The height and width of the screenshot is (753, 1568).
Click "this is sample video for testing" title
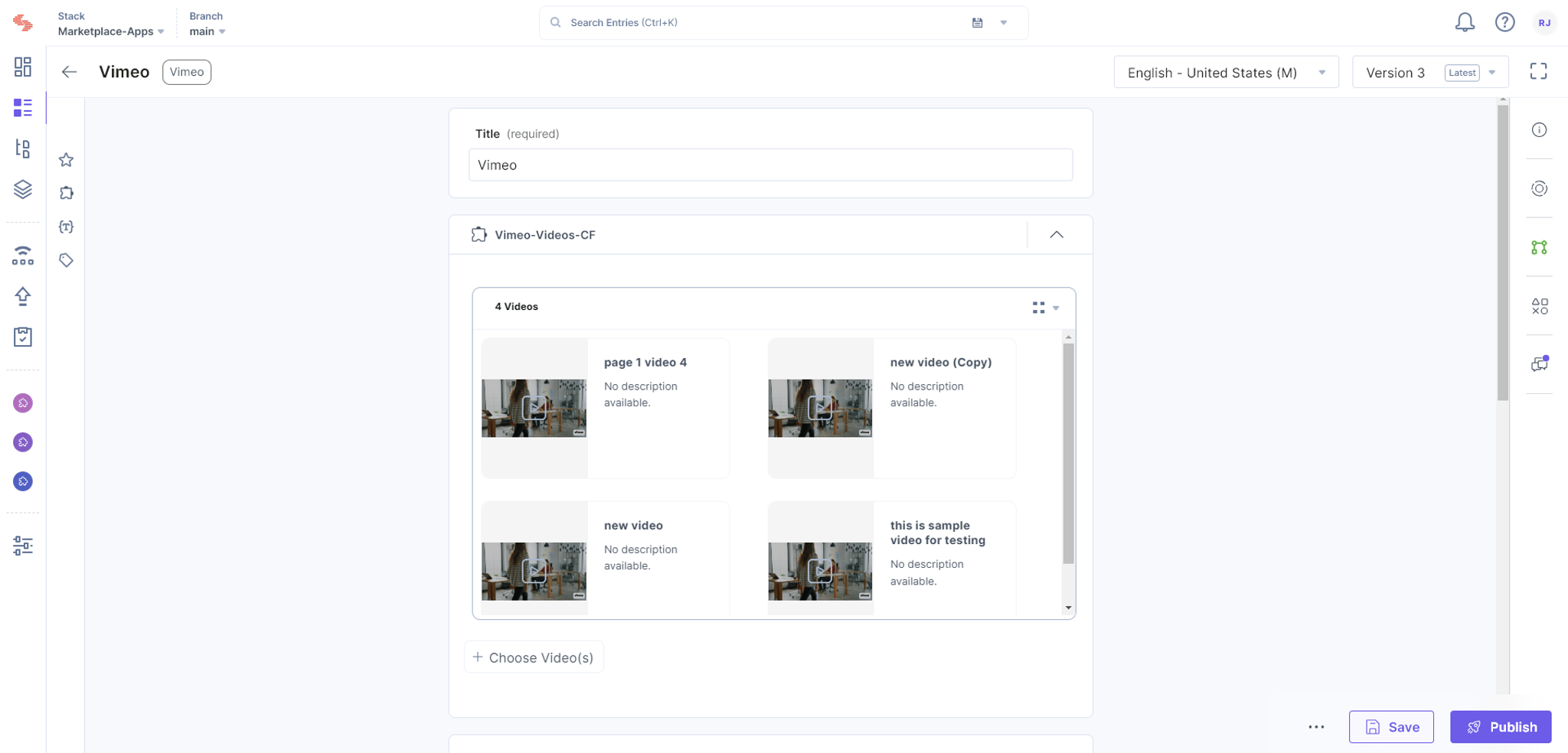pyautogui.click(x=937, y=533)
